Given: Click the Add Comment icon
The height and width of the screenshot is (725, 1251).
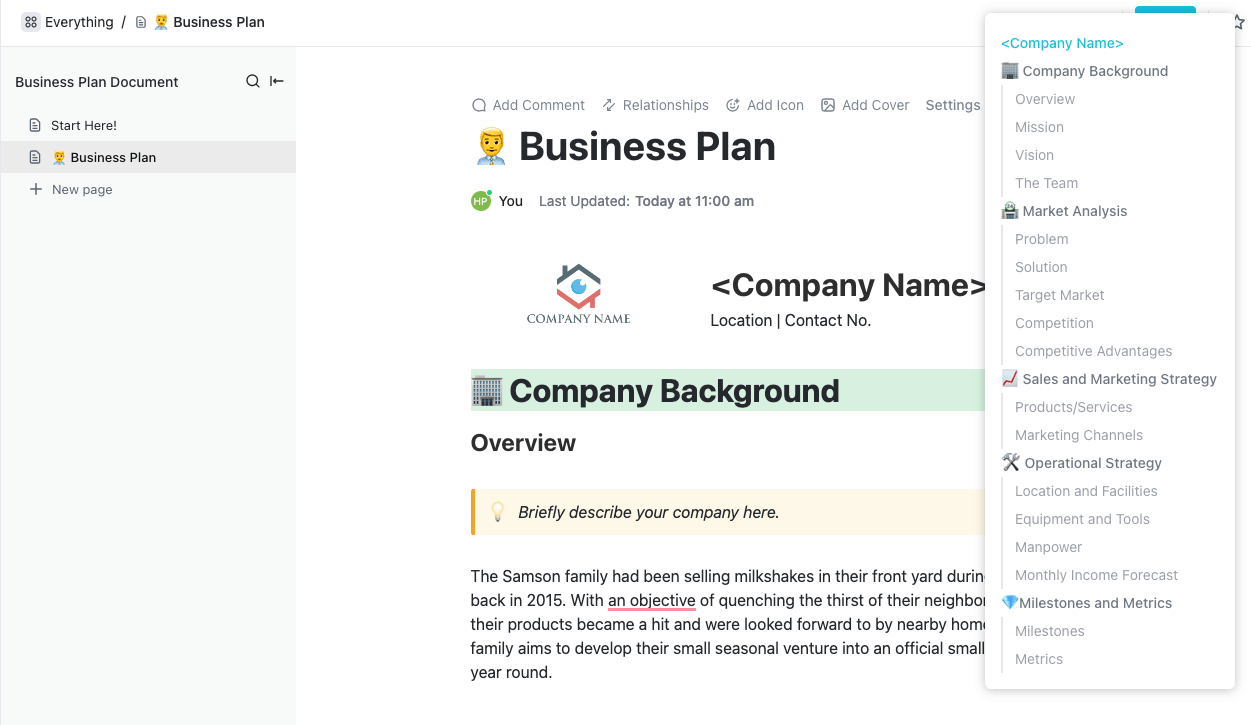Looking at the screenshot, I should [480, 105].
